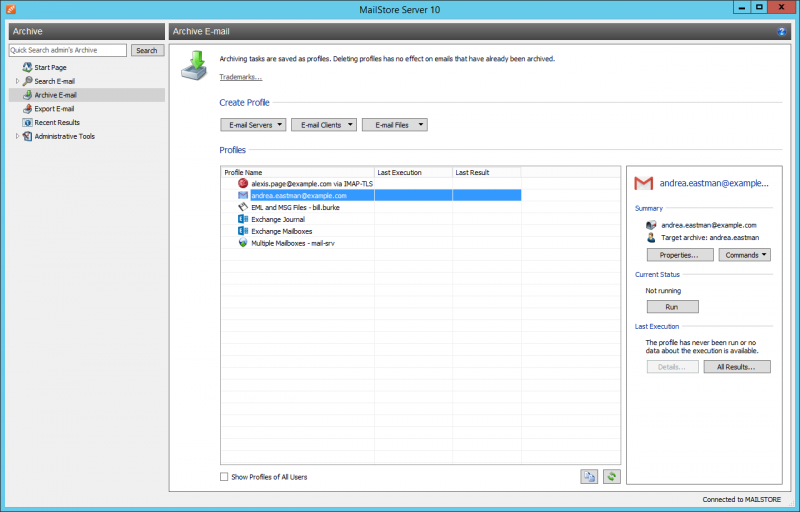
Task: Select the Exchange Journal profile icon
Action: point(243,219)
